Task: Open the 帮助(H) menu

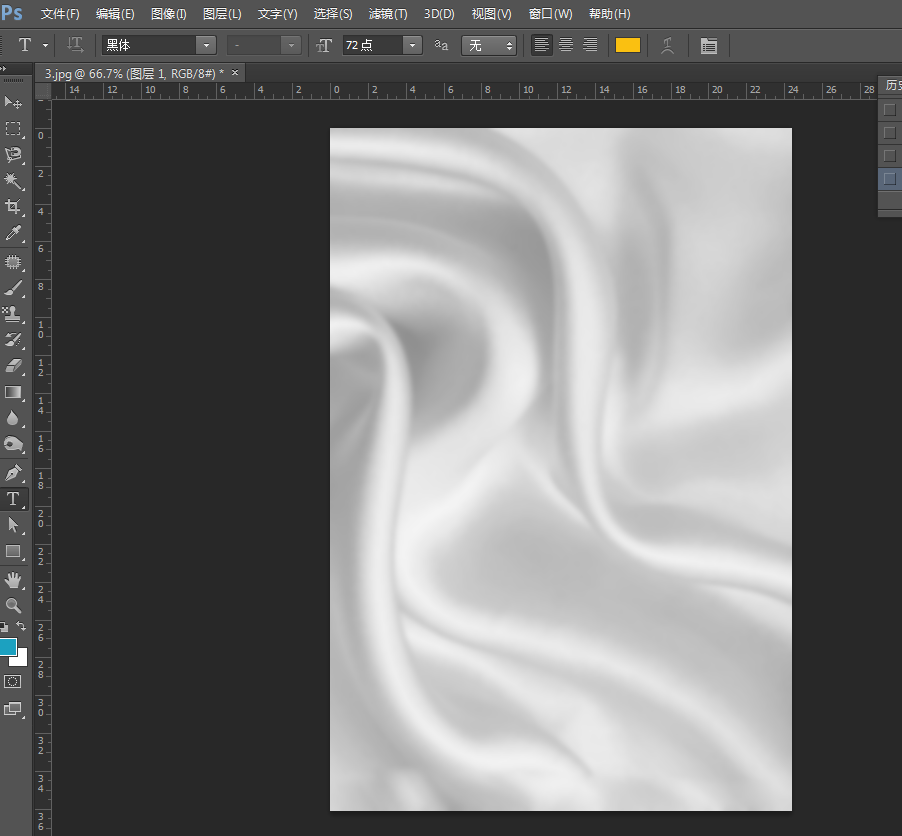Action: tap(610, 14)
